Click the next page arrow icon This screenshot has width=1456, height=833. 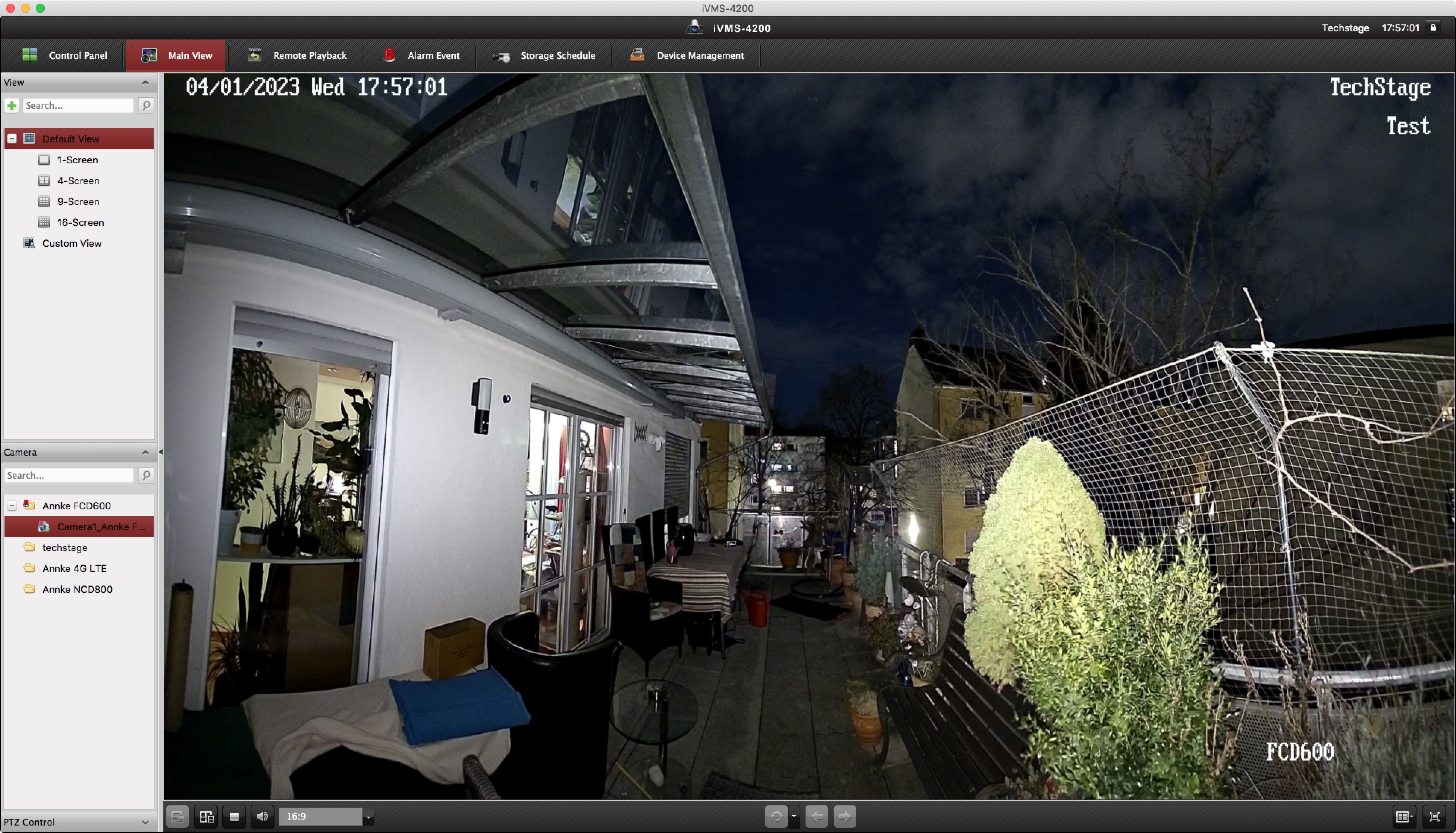tap(845, 817)
